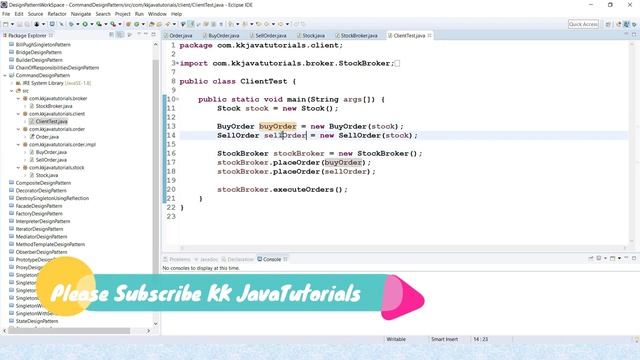
Task: Open the Coverage run toolbar icon
Action: [99, 24]
